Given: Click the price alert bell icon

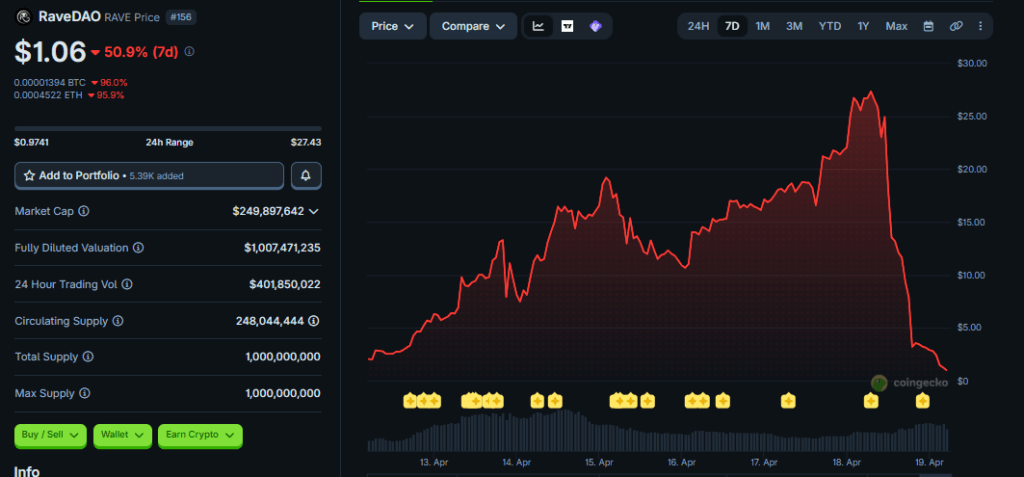Looking at the screenshot, I should coord(306,175).
